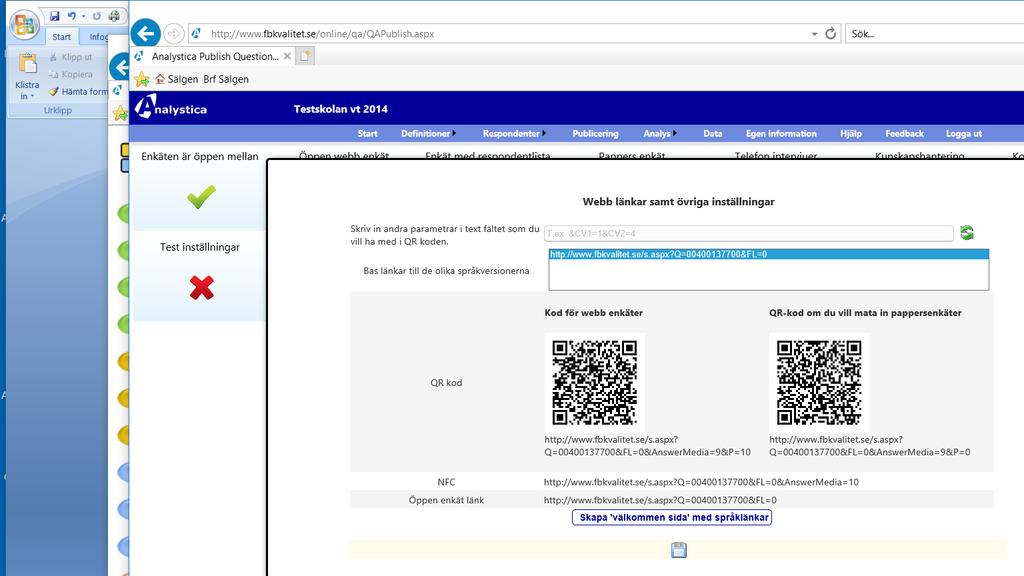Reload the page with refresh icon
This screenshot has height=576, width=1024.
pyautogui.click(x=831, y=34)
